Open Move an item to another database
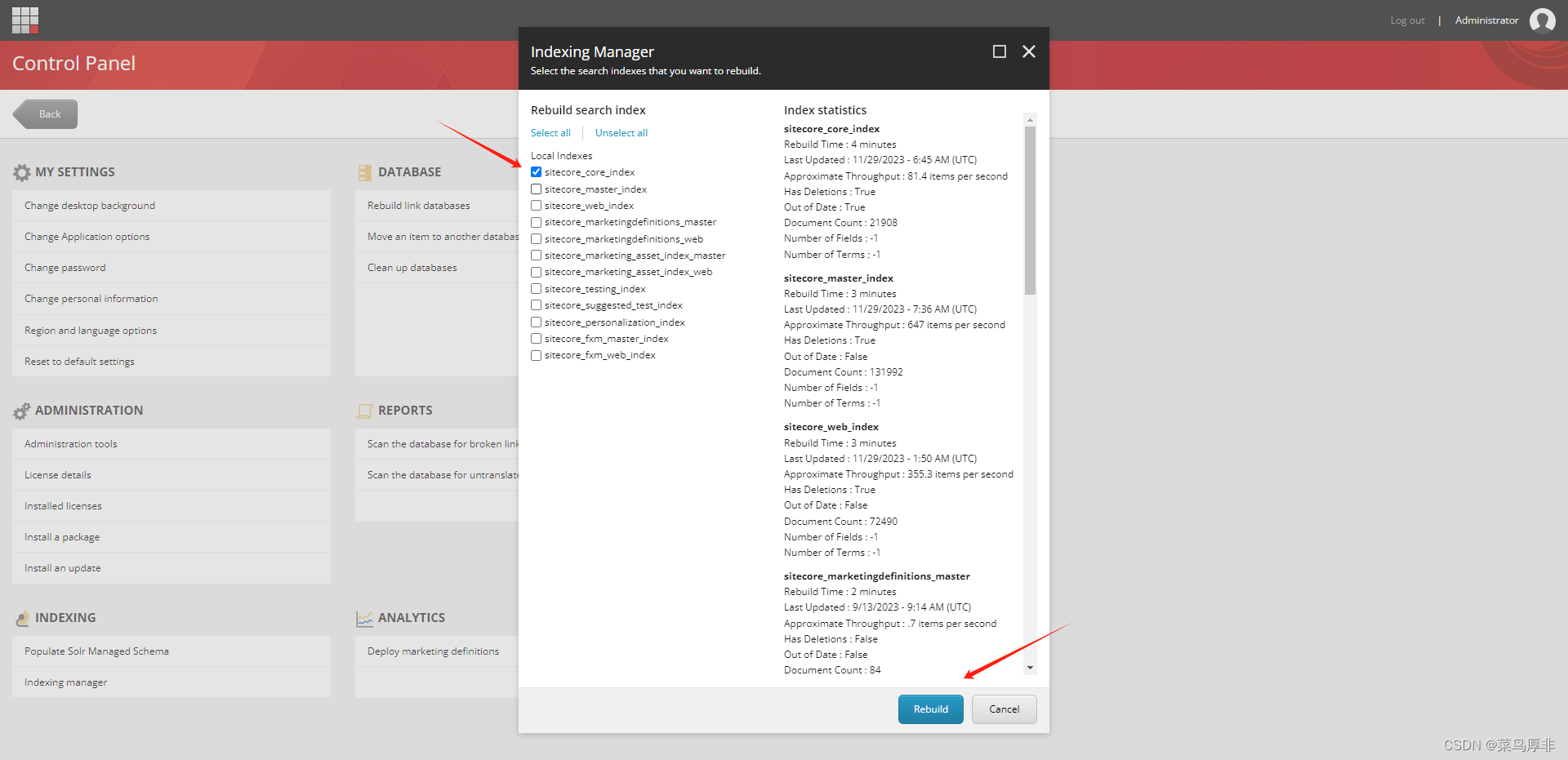The height and width of the screenshot is (760, 1568). point(437,237)
